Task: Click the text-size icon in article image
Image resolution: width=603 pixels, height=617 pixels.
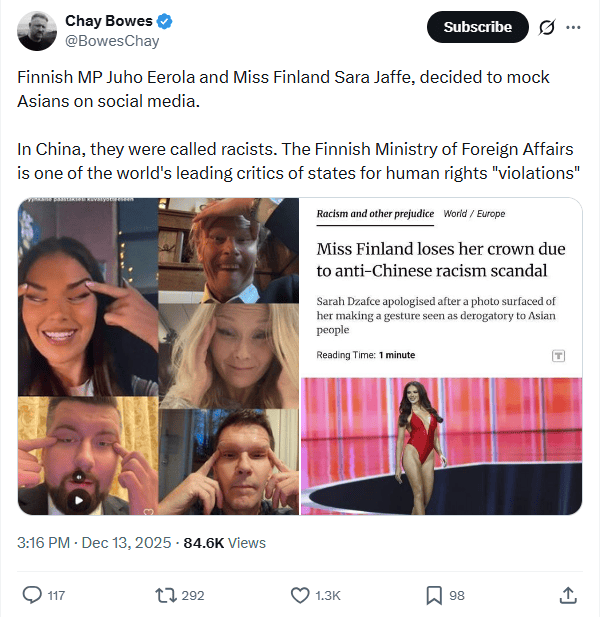Action: 558,356
